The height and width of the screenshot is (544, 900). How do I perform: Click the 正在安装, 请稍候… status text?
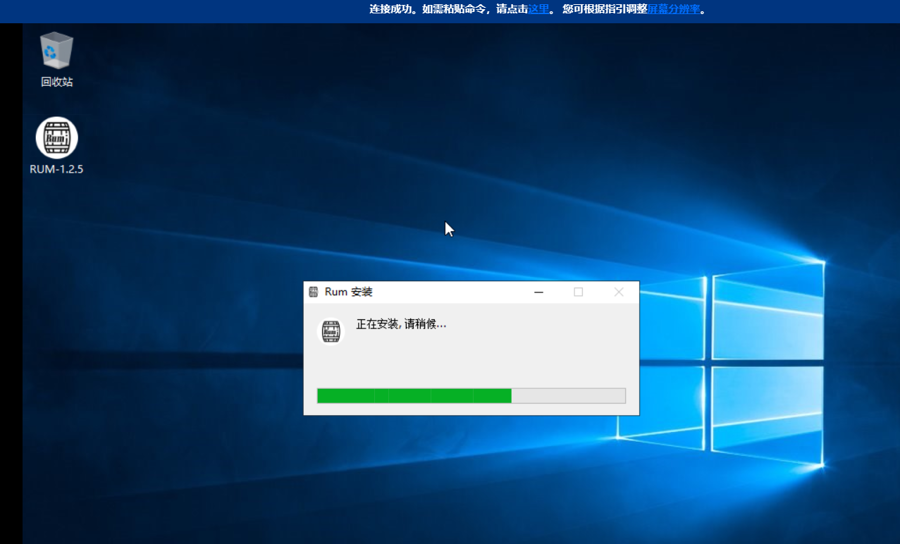click(x=401, y=324)
